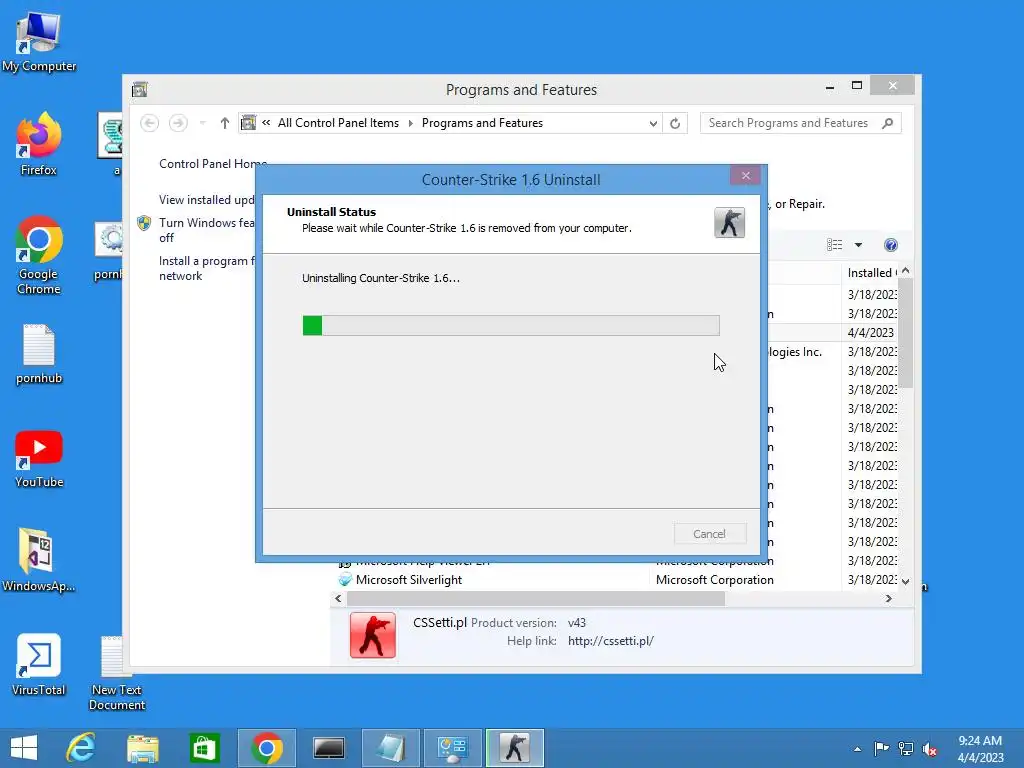Switch to the Control Panel taskbar button
This screenshot has height=768, width=1024.
(x=453, y=748)
